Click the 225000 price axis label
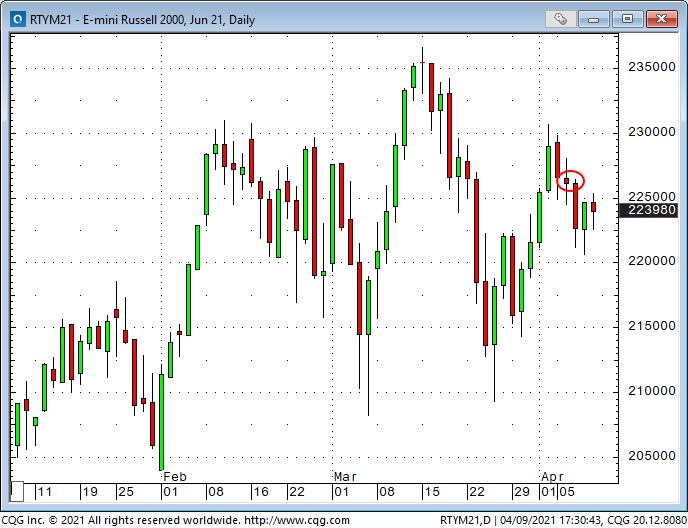The height and width of the screenshot is (528, 688). point(652,197)
